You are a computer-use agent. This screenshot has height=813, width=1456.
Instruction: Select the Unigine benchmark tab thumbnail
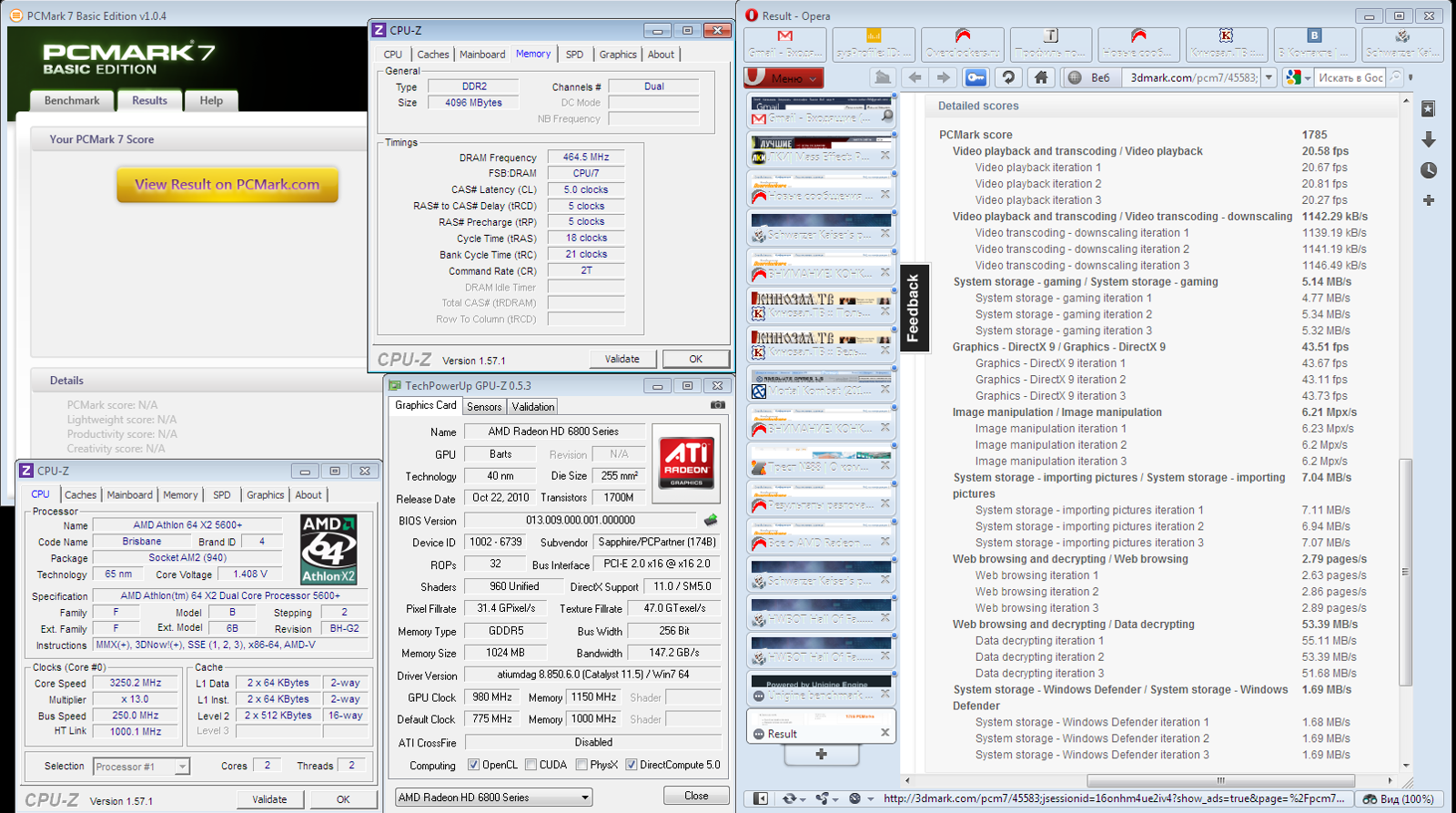coord(821,688)
